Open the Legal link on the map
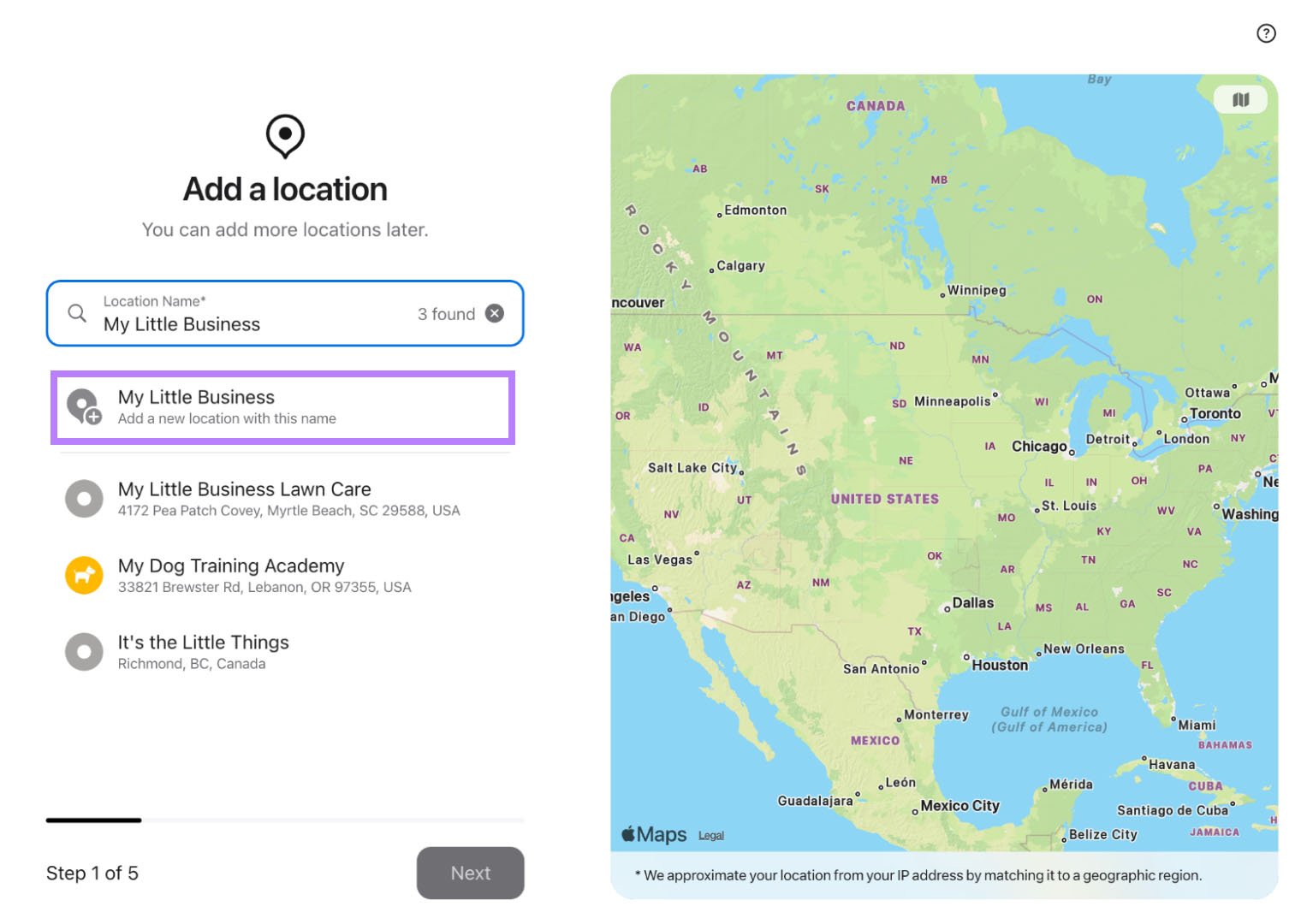The image size is (1307, 924). point(710,835)
